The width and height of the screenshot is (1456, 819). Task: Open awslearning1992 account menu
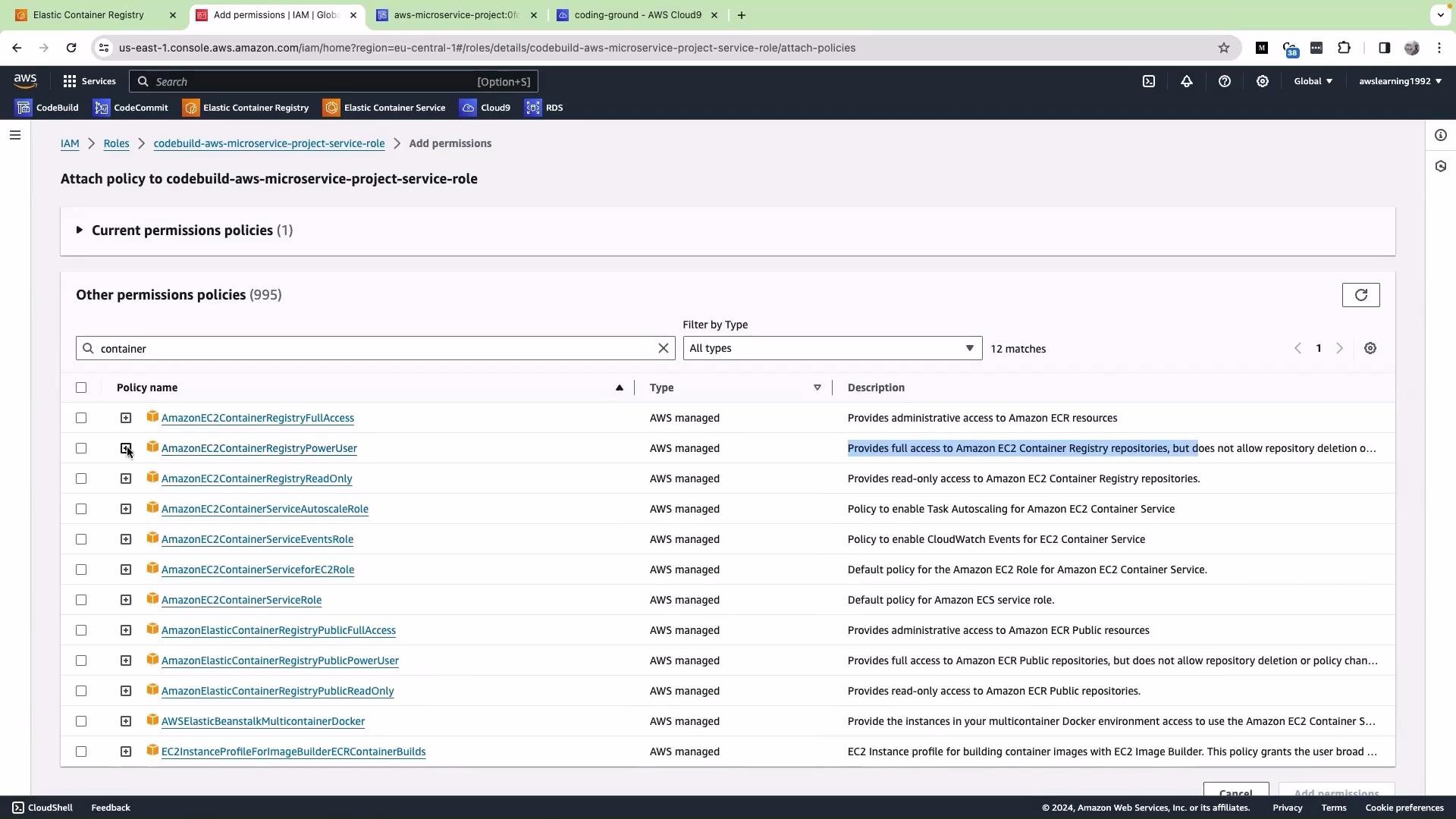[x=1400, y=81]
